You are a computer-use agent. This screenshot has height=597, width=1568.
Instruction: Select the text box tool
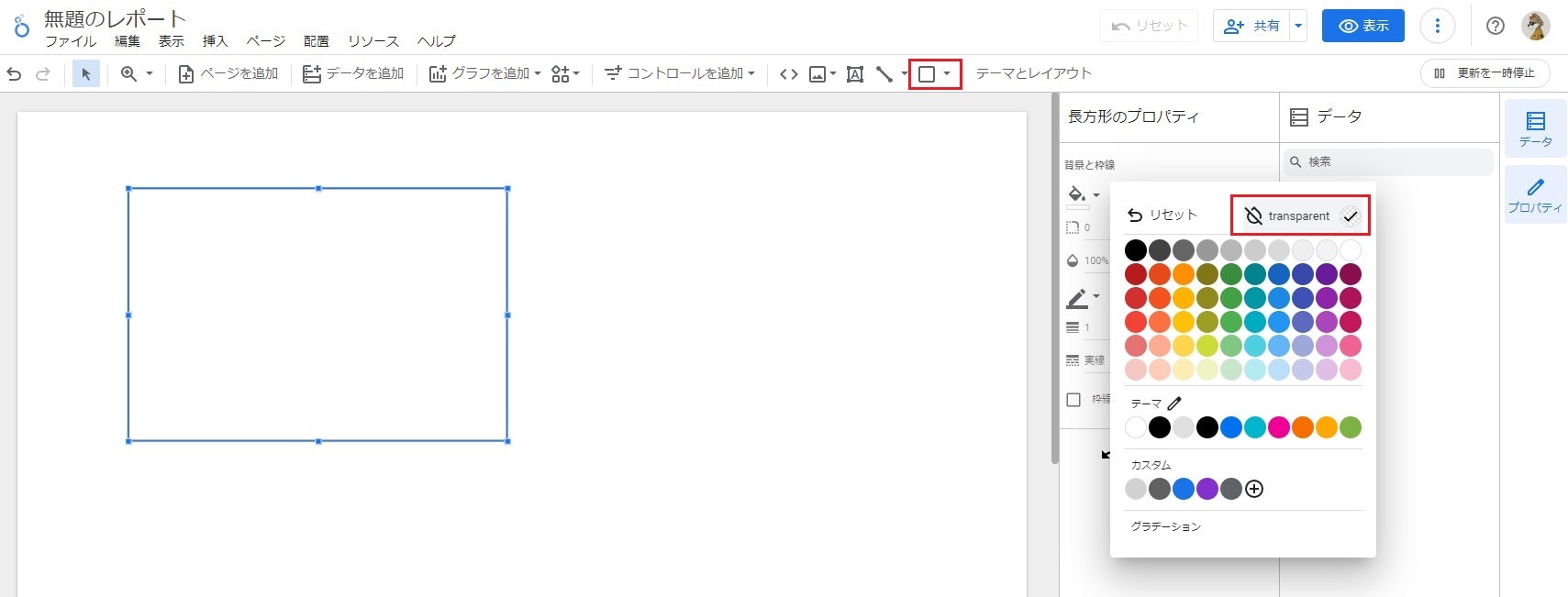854,73
